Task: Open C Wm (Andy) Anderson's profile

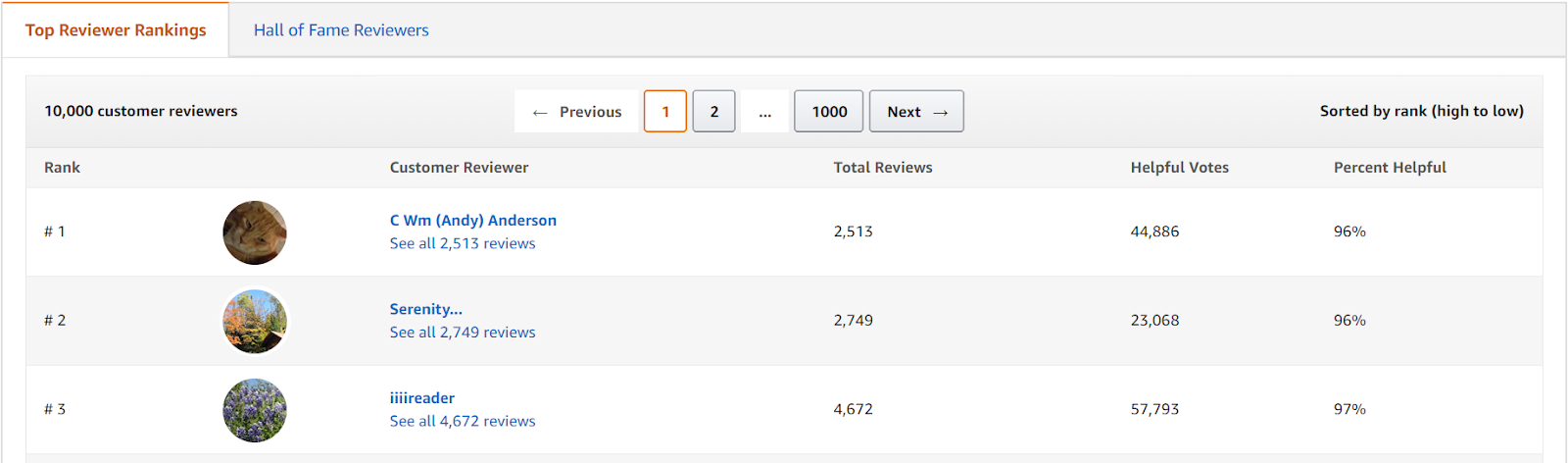Action: (x=473, y=221)
